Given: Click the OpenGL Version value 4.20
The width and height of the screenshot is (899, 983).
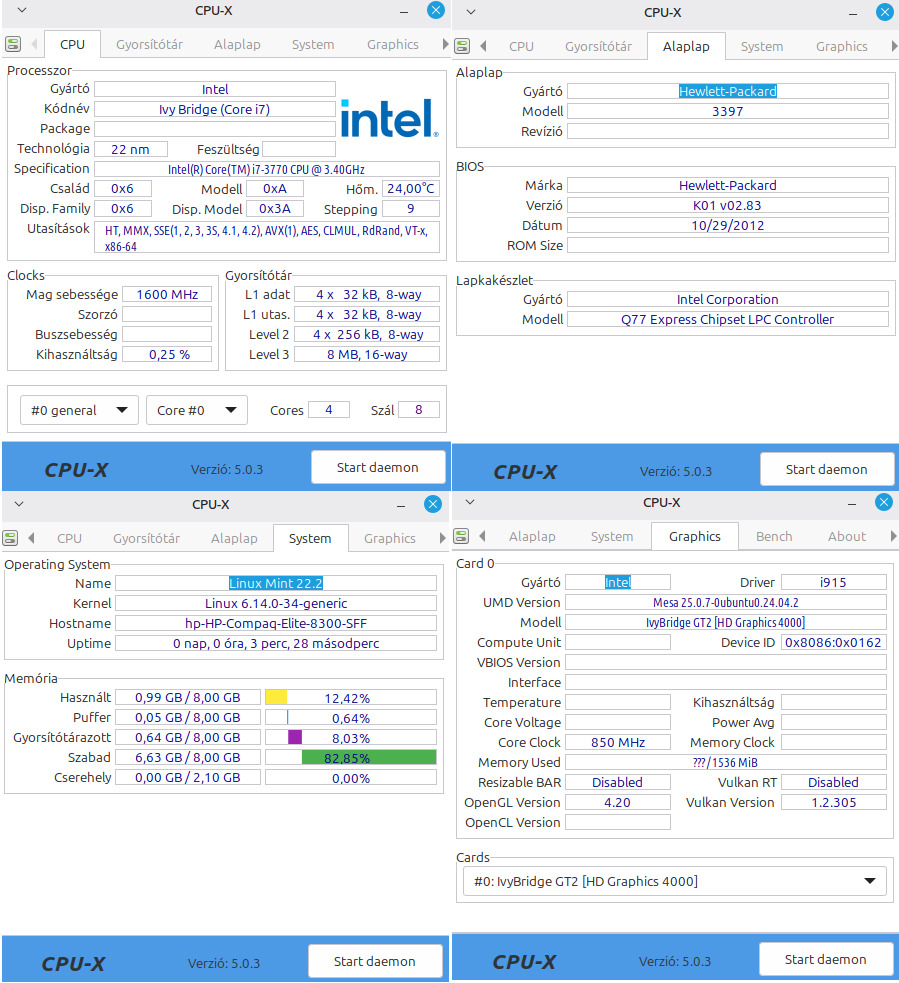Looking at the screenshot, I should (x=618, y=802).
